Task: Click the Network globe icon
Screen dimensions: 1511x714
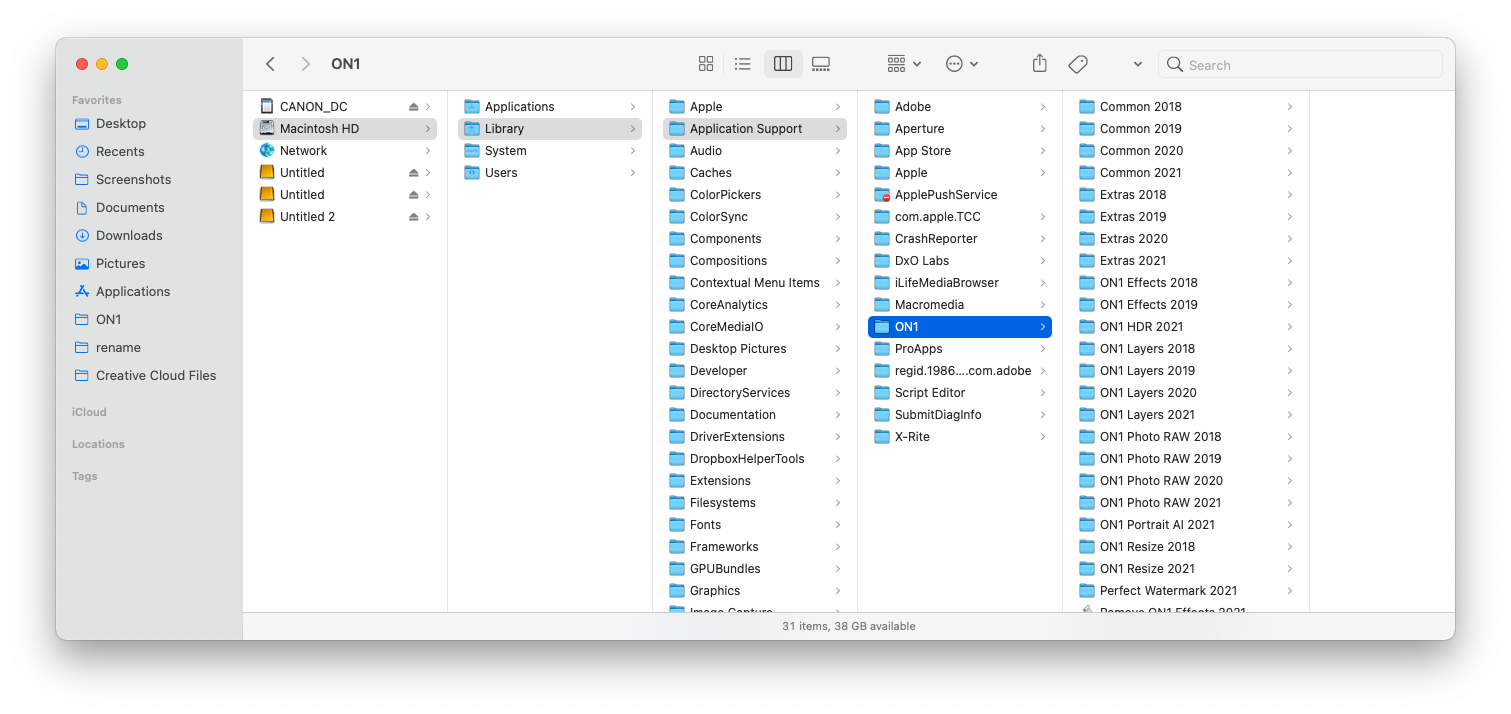Action: coord(267,151)
